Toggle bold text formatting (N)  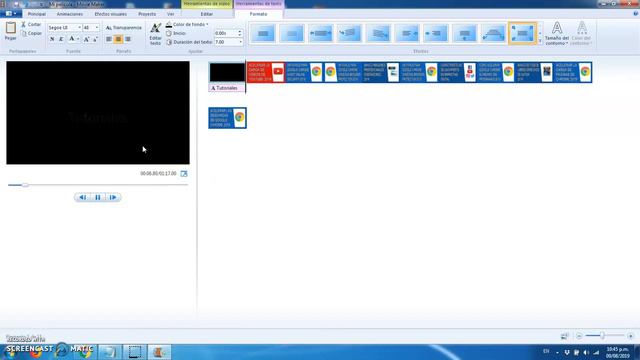(52, 39)
